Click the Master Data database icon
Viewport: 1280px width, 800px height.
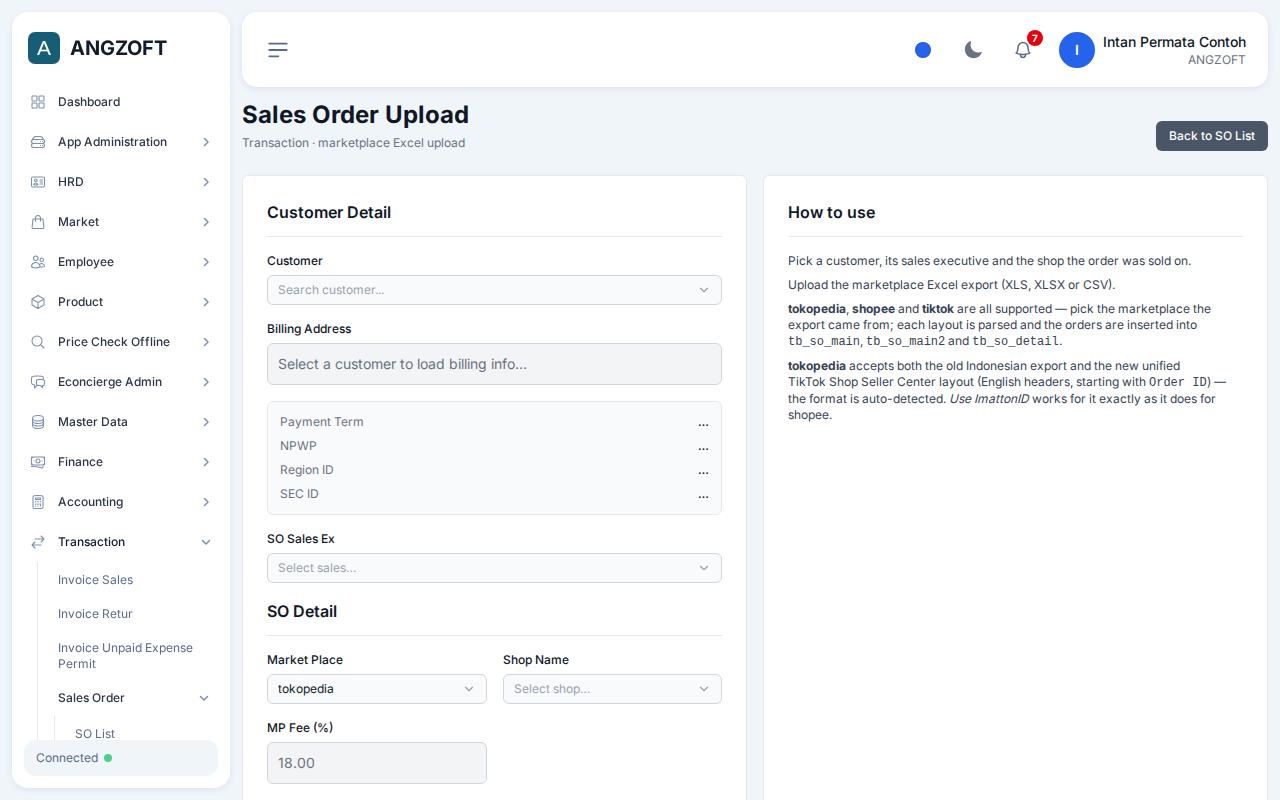click(38, 422)
